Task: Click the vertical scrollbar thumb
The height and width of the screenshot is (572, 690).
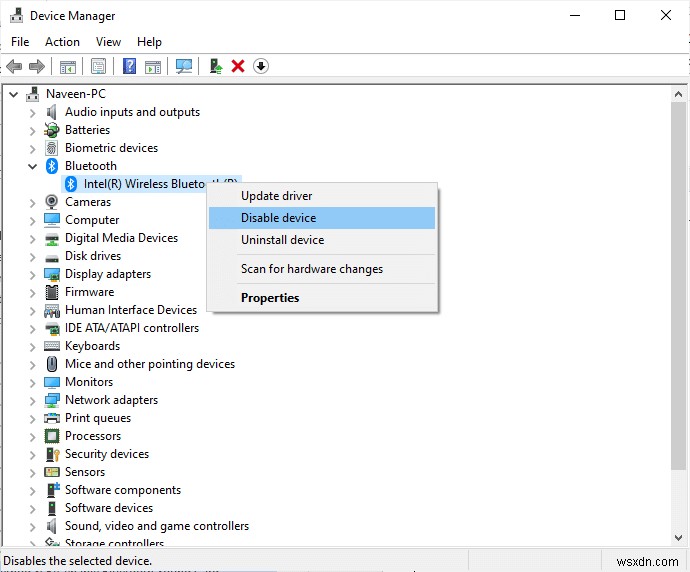Action: [678, 286]
